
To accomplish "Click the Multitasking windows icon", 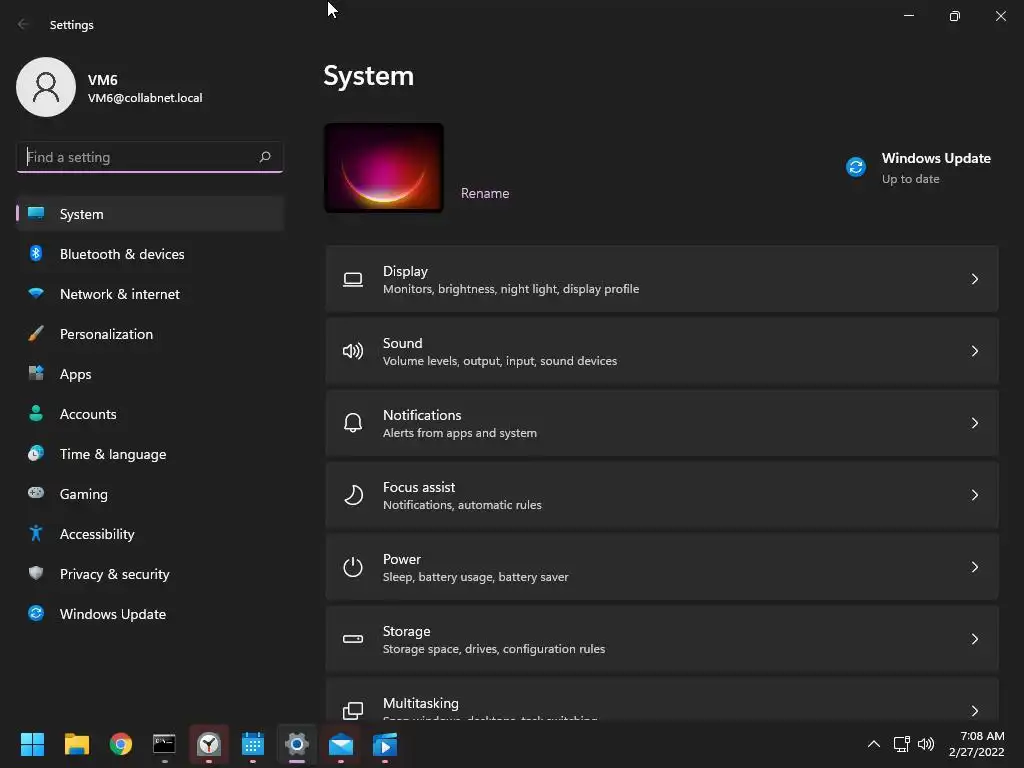I will [353, 711].
